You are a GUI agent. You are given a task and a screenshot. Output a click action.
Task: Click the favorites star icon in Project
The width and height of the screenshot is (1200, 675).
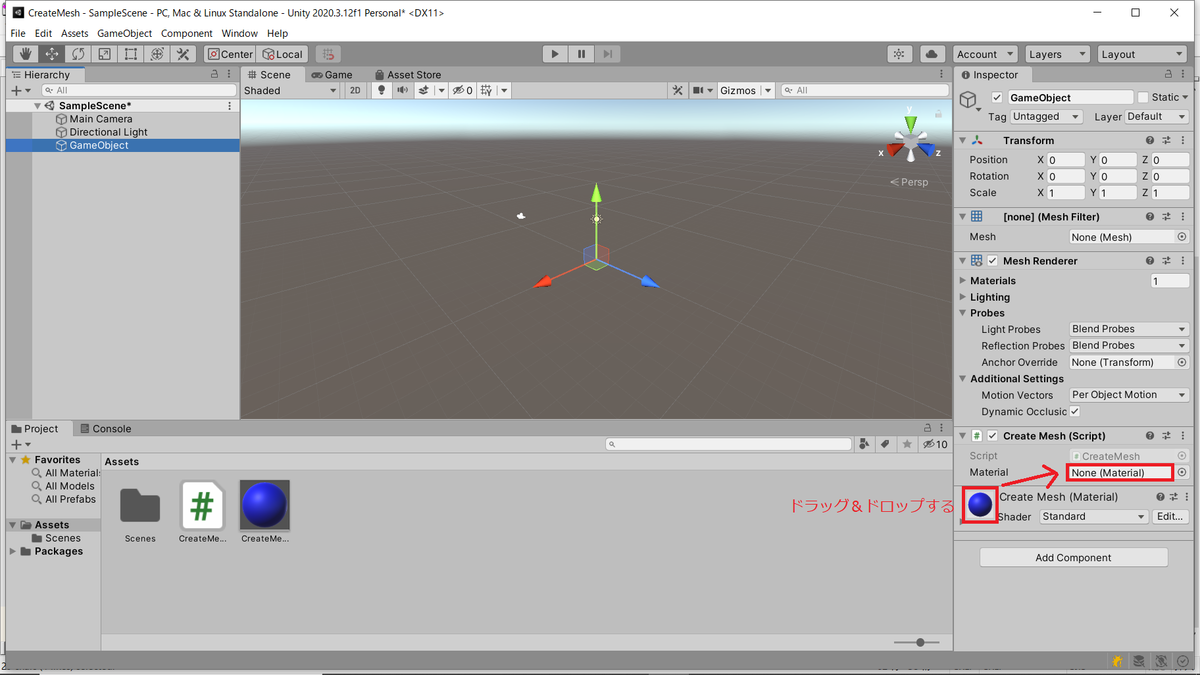pyautogui.click(x=907, y=444)
